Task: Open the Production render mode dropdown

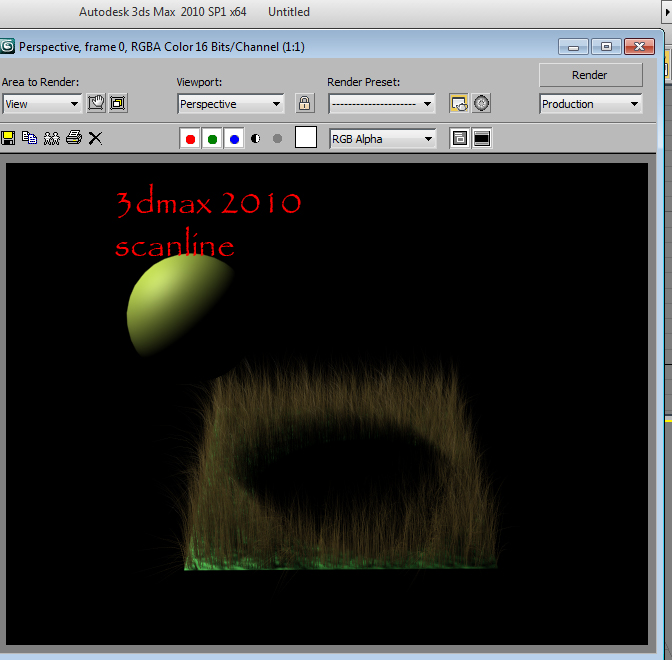Action: (591, 104)
